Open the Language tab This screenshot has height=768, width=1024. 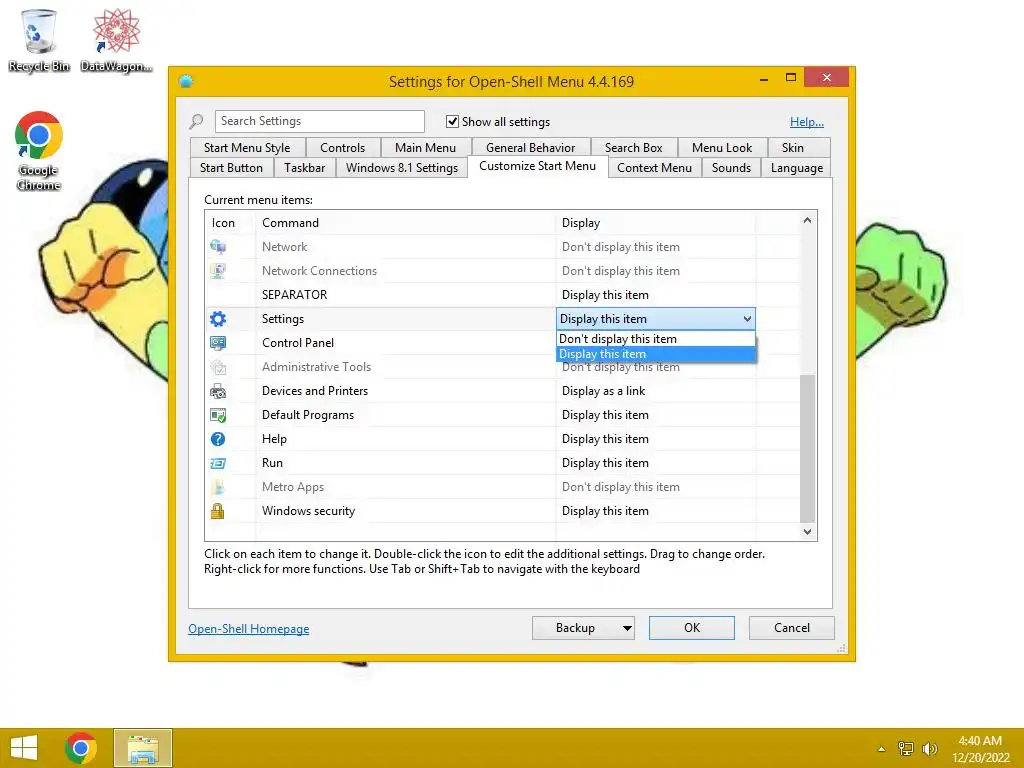796,168
